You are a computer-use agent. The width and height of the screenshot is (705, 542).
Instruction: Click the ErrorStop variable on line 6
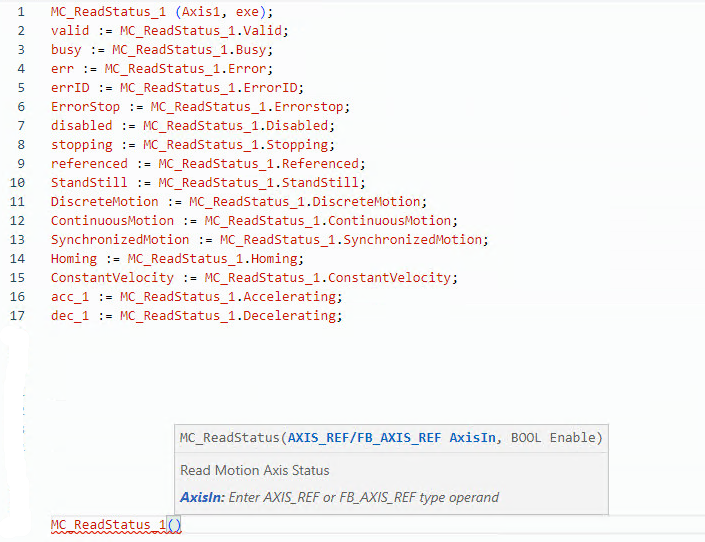click(85, 107)
